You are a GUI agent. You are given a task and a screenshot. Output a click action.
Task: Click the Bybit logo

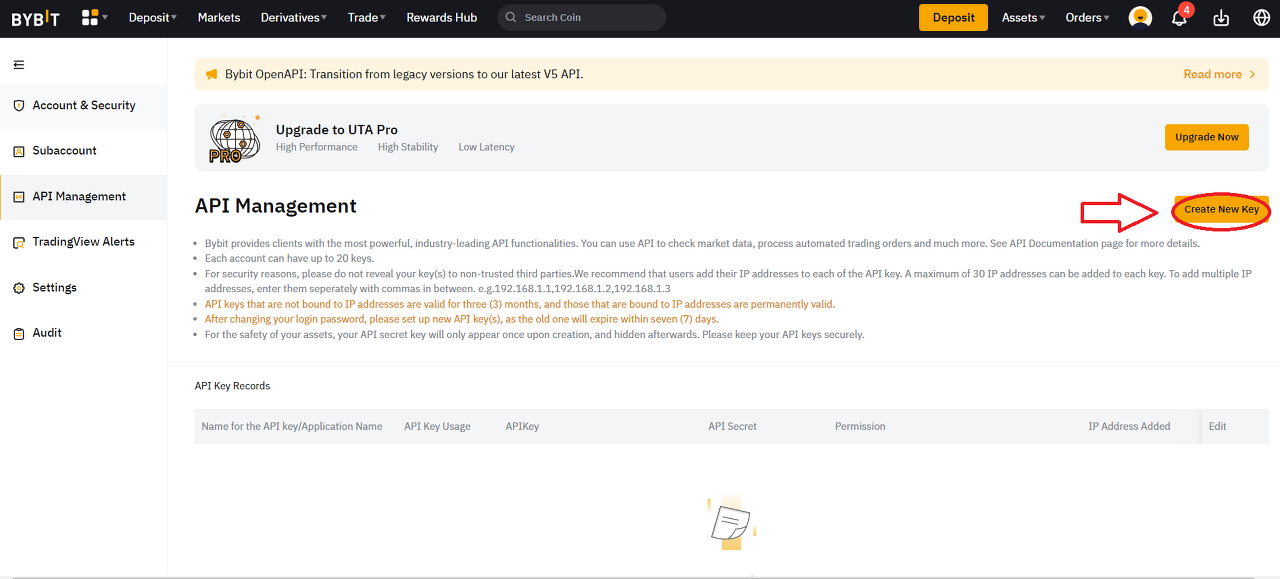tap(35, 18)
